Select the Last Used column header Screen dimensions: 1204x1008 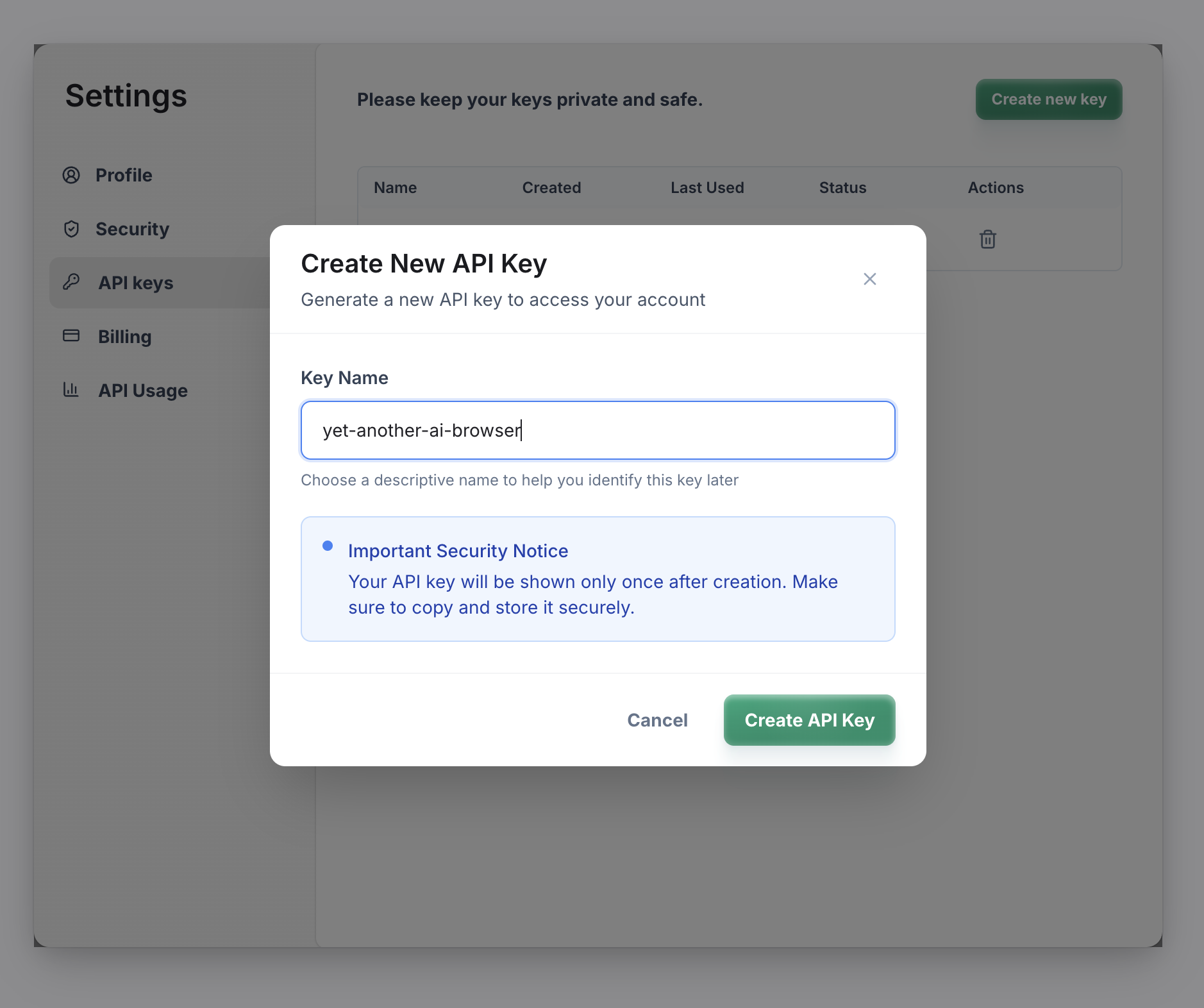707,187
